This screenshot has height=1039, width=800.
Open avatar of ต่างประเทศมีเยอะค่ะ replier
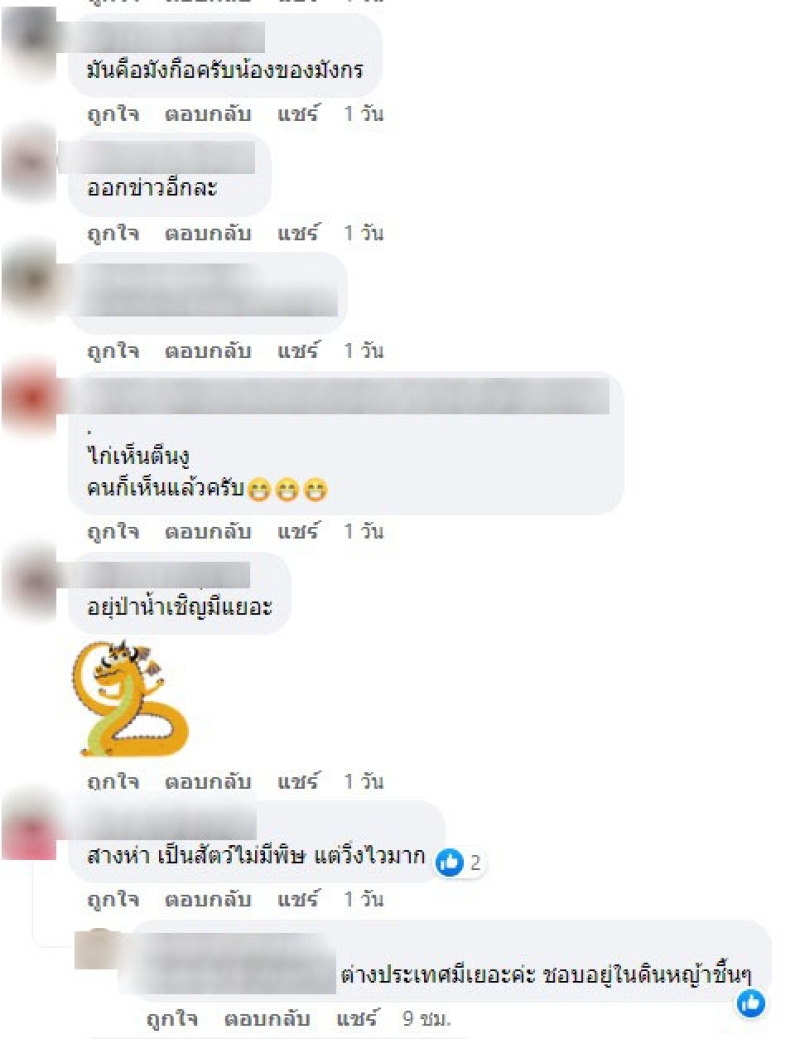98,949
